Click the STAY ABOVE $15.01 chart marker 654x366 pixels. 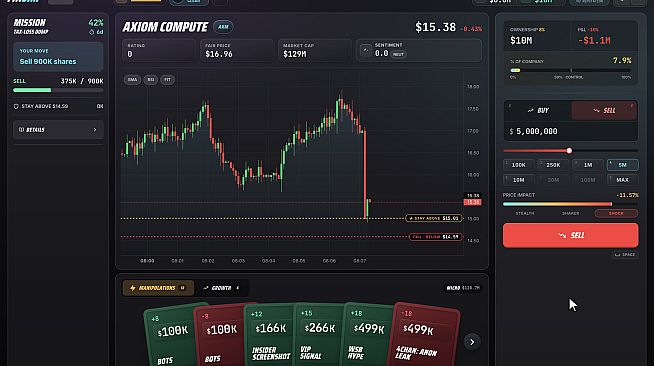point(434,218)
